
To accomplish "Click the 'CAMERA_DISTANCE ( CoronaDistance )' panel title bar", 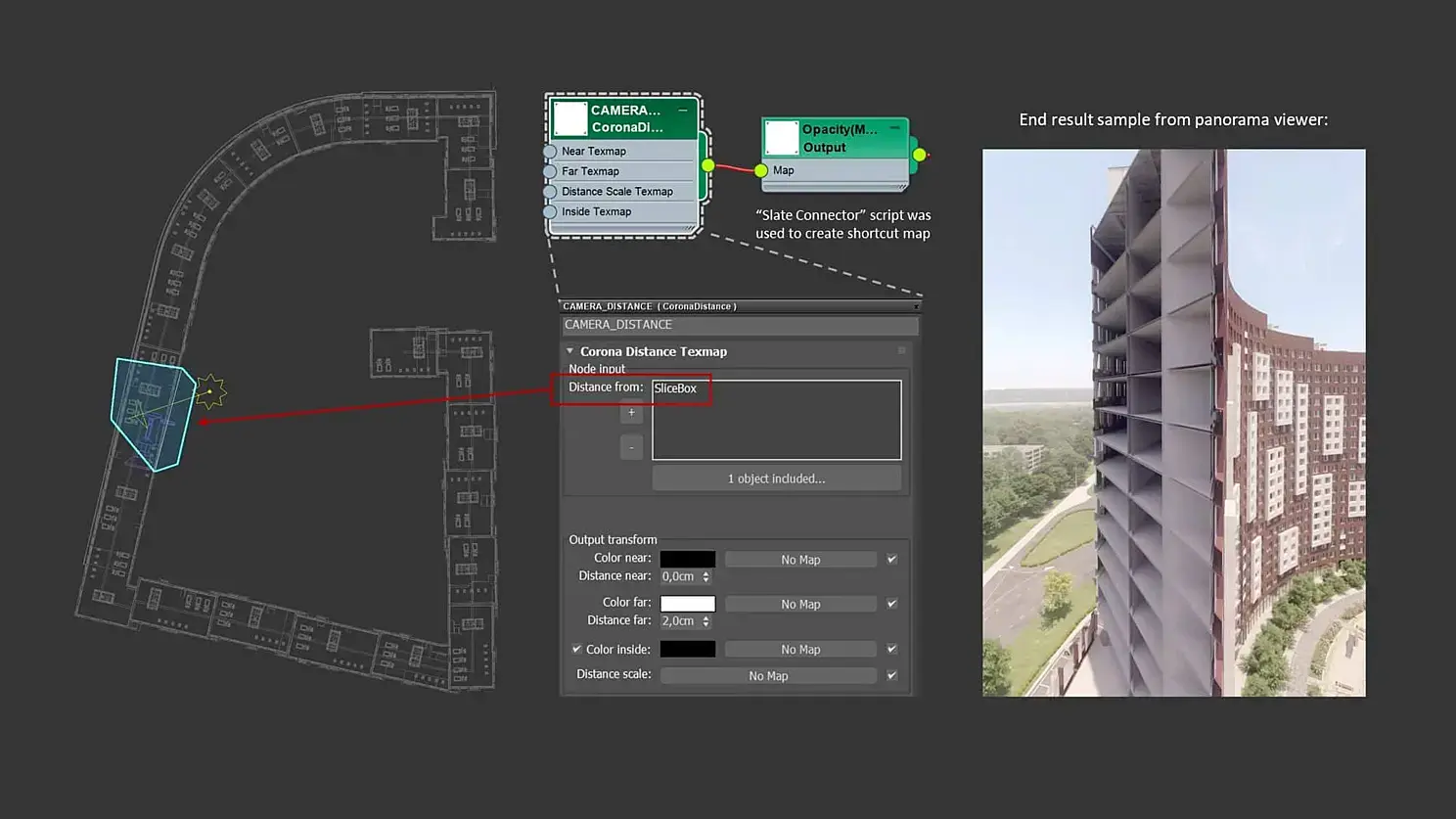I will pyautogui.click(x=740, y=306).
